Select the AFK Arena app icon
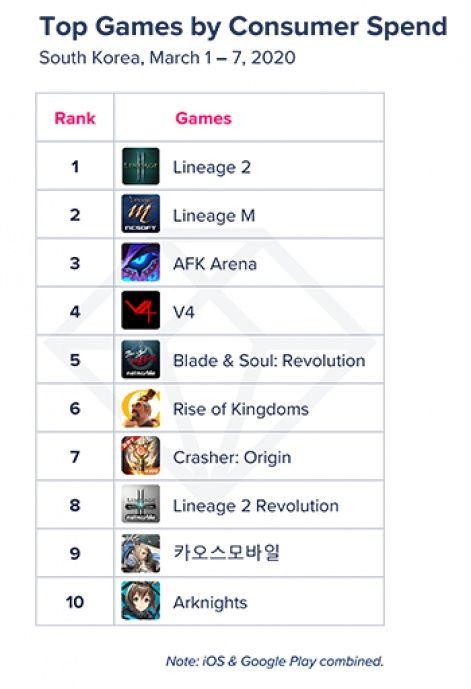 coord(141,262)
